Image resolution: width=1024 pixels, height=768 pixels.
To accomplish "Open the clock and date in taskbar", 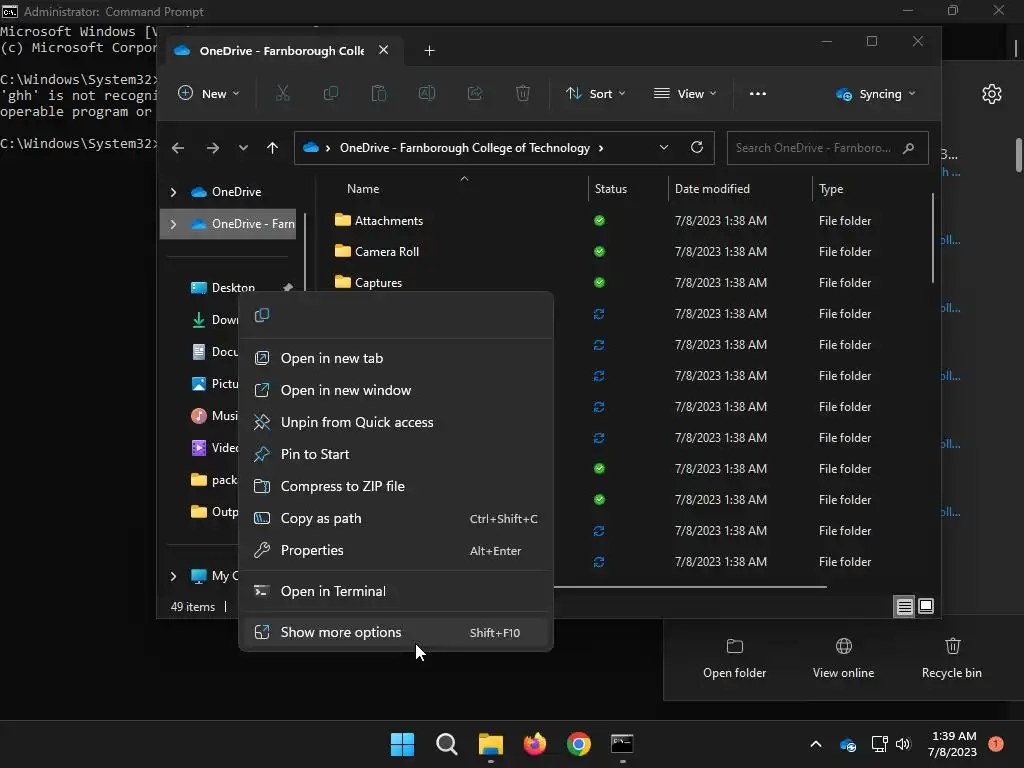I will 953,744.
